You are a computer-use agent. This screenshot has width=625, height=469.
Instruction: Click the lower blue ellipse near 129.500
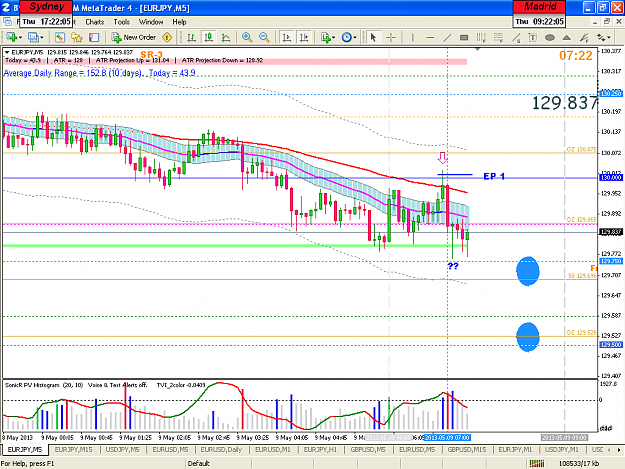pos(528,337)
